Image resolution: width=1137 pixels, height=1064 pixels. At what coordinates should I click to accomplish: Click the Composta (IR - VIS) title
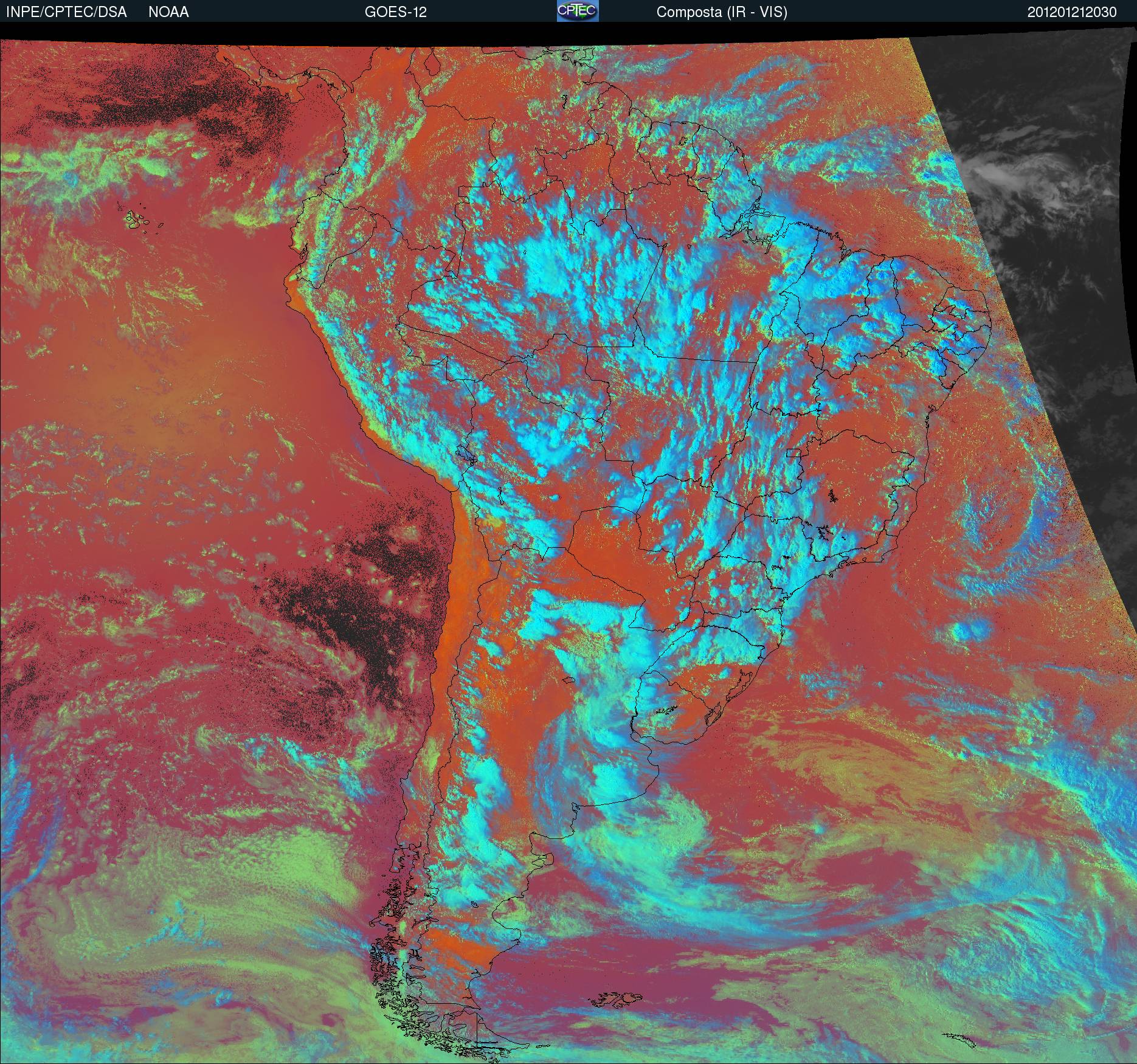(722, 12)
